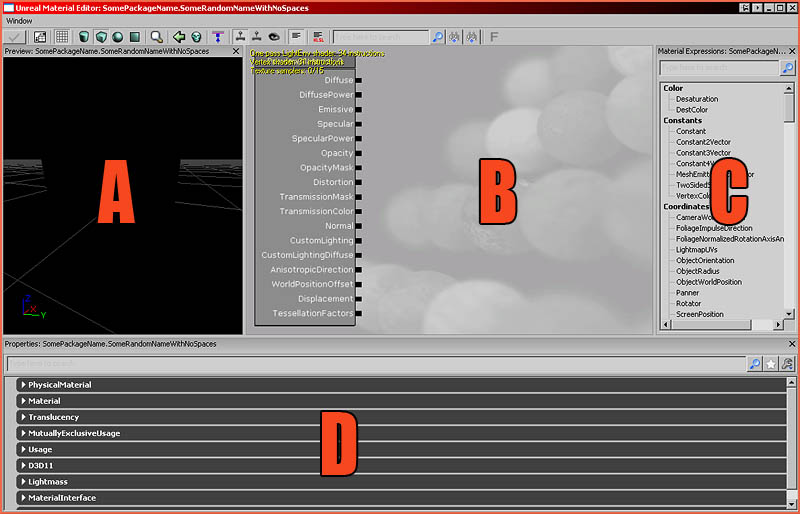Image resolution: width=800 pixels, height=514 pixels.
Task: Toggle the eye icon in toolbar
Action: point(274,37)
